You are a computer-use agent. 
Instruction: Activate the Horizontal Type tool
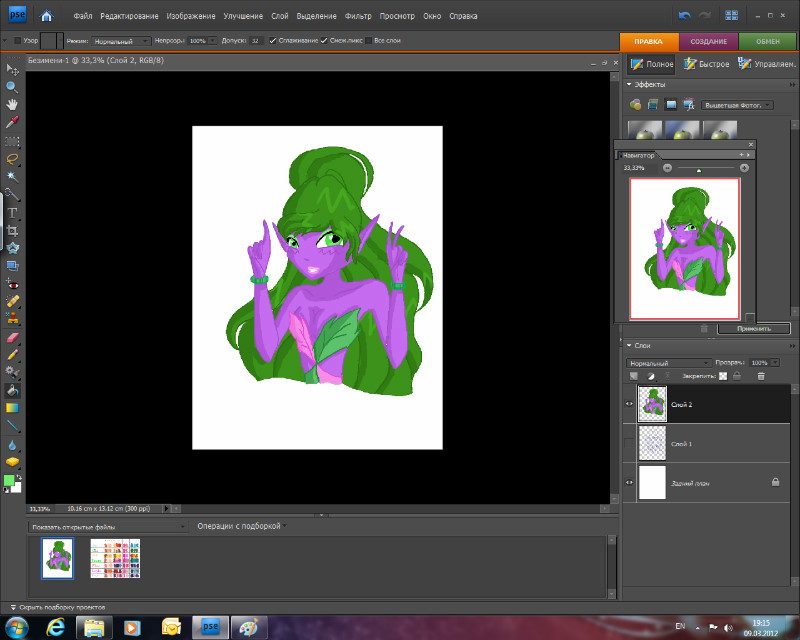click(x=12, y=212)
